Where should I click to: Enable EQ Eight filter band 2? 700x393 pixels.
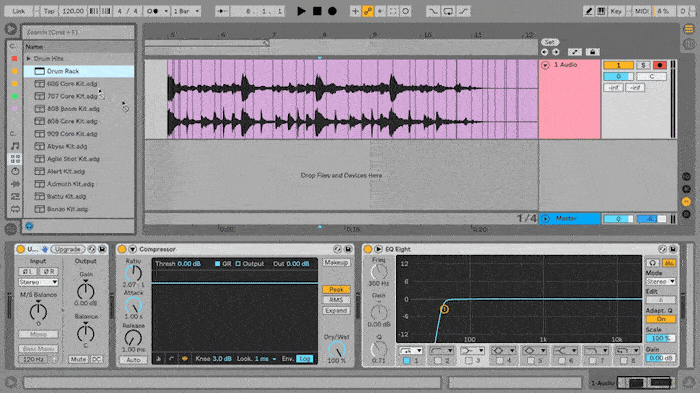pyautogui.click(x=438, y=360)
